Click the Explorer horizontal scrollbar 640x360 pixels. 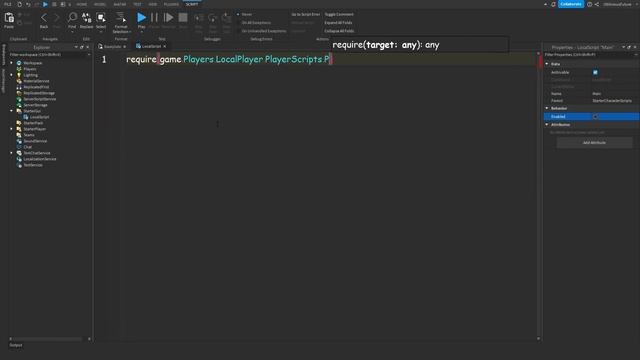pyautogui.click(x=47, y=339)
